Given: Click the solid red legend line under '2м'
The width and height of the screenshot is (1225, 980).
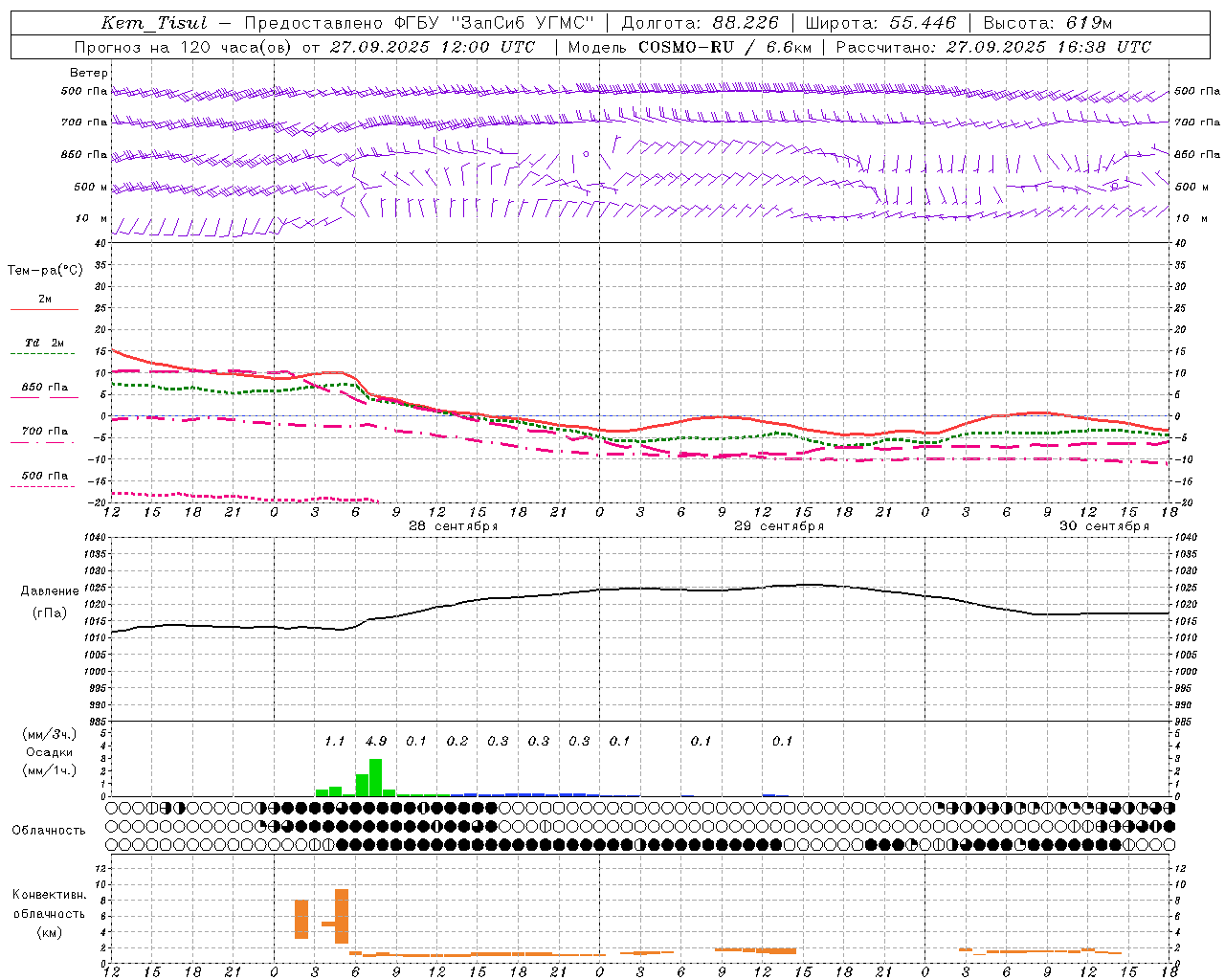Looking at the screenshot, I should point(44,309).
